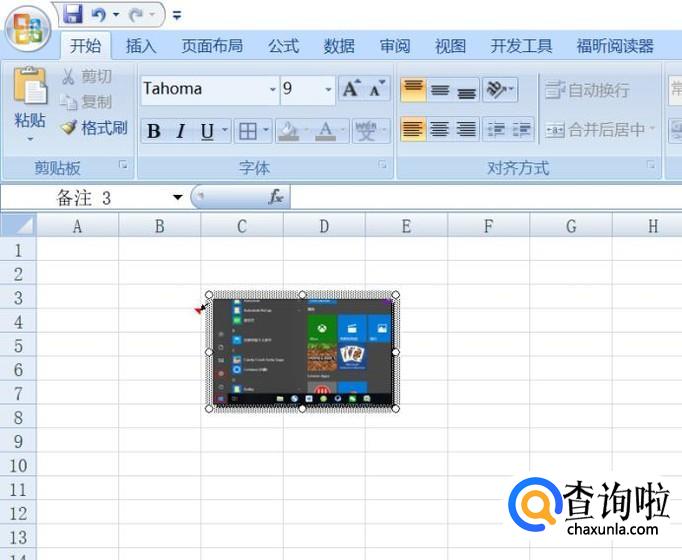
Task: Redo the last undone action
Action: point(137,15)
